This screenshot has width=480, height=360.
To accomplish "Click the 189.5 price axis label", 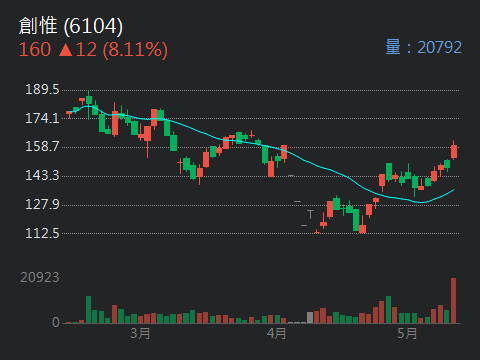I will click(x=42, y=90).
